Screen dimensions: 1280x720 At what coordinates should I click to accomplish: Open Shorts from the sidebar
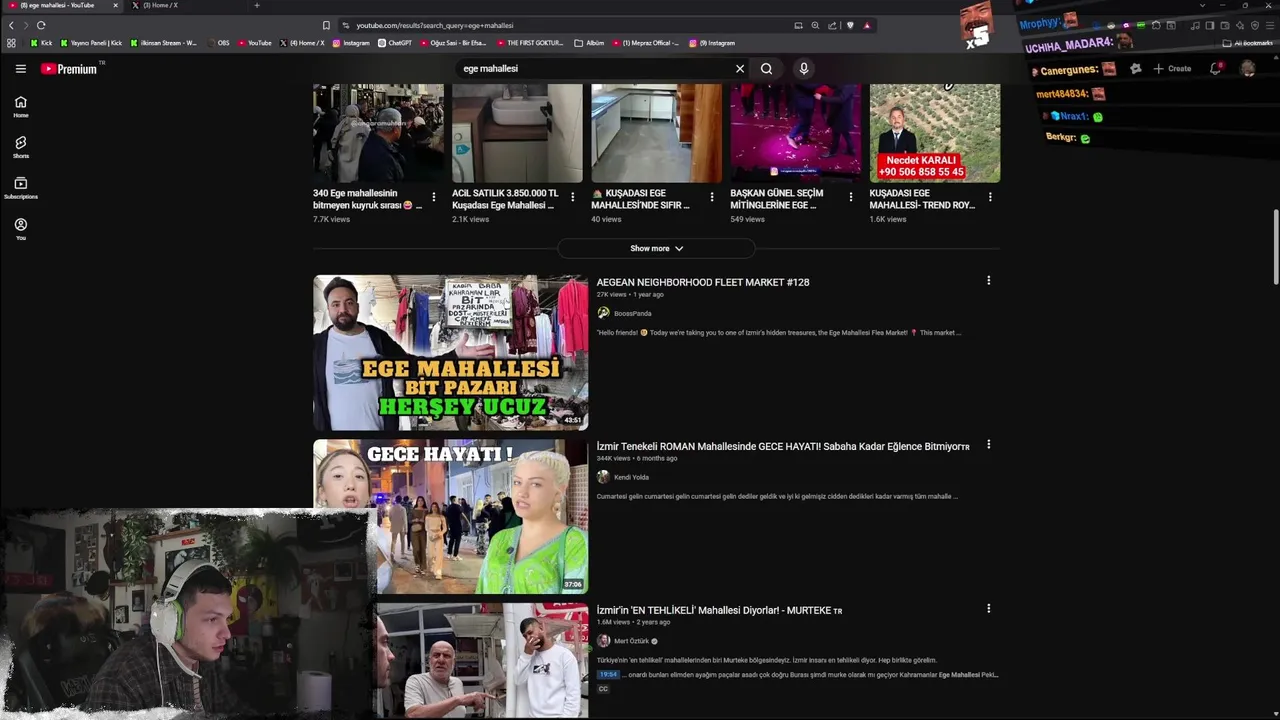pyautogui.click(x=21, y=147)
